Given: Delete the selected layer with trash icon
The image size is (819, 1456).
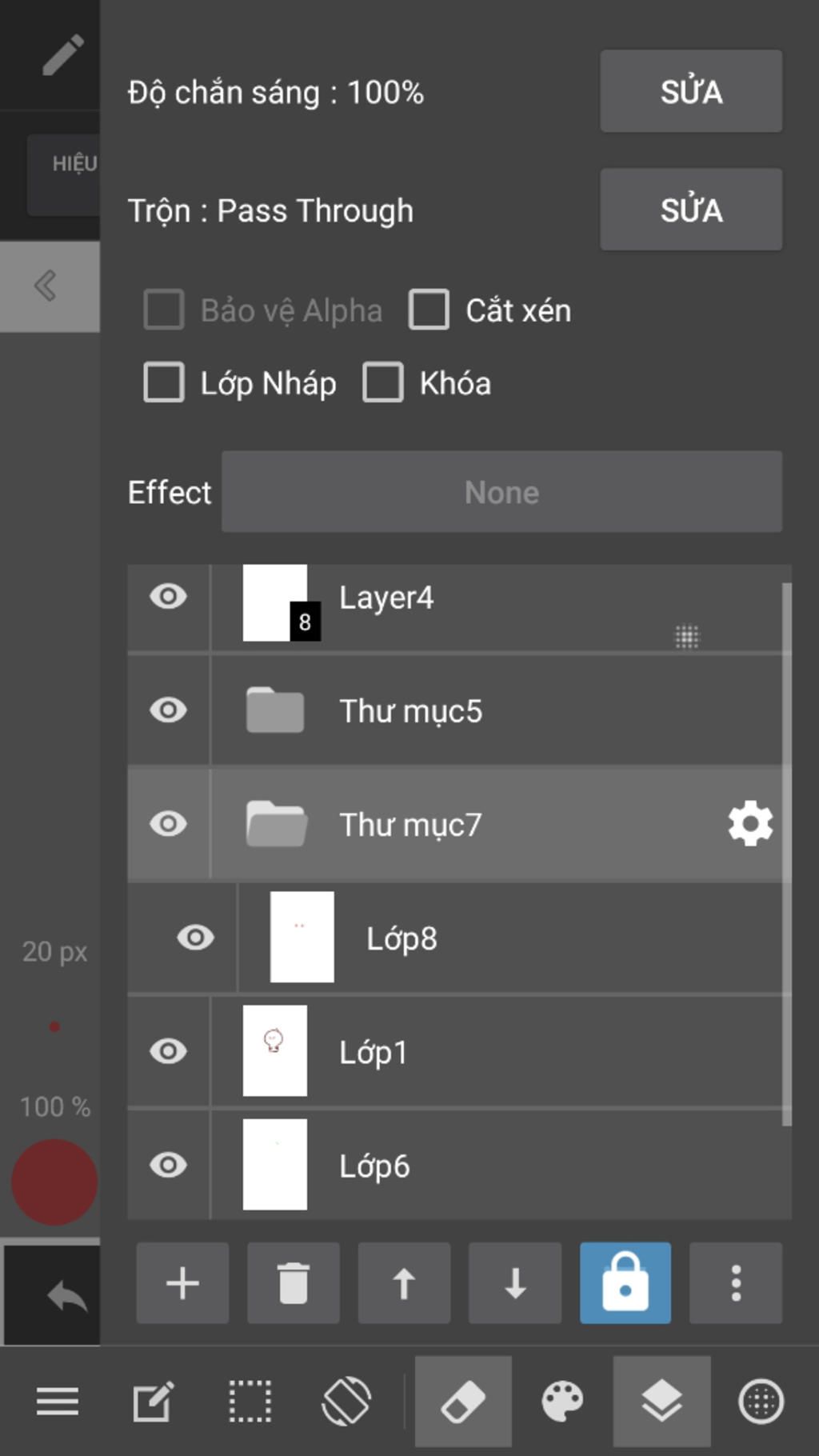Looking at the screenshot, I should tap(294, 1282).
